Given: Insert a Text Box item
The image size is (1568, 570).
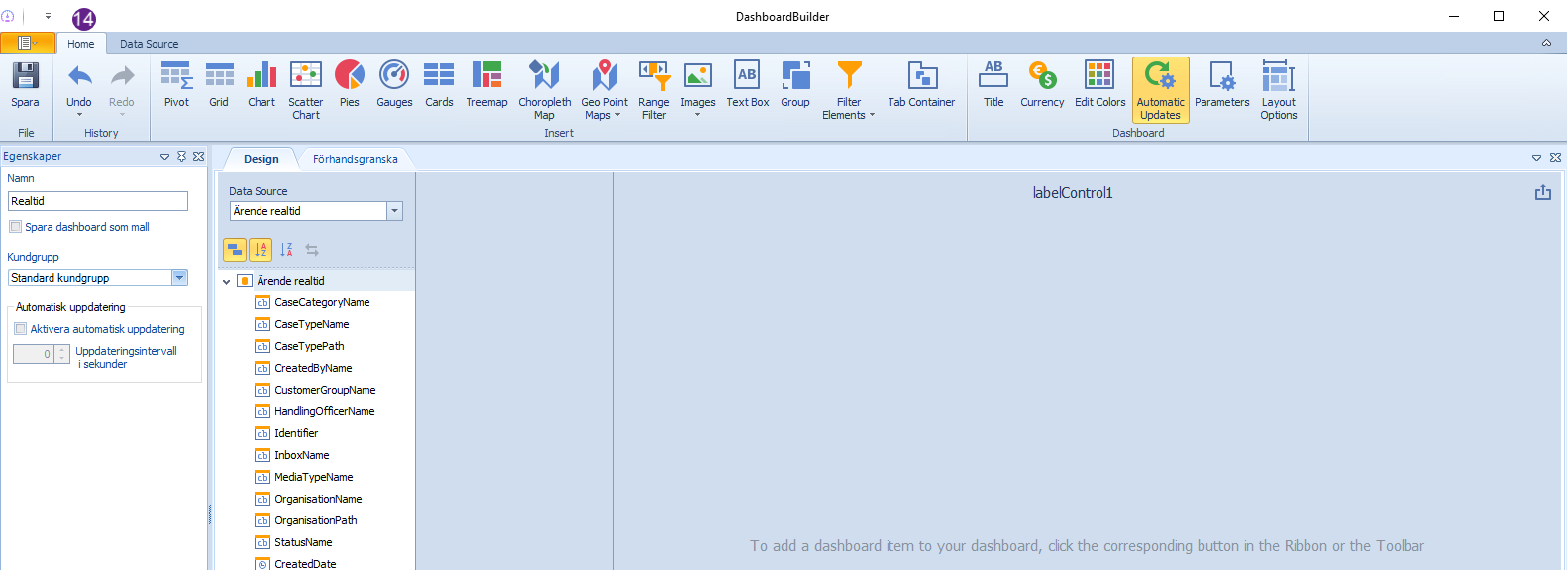Looking at the screenshot, I should [x=748, y=85].
